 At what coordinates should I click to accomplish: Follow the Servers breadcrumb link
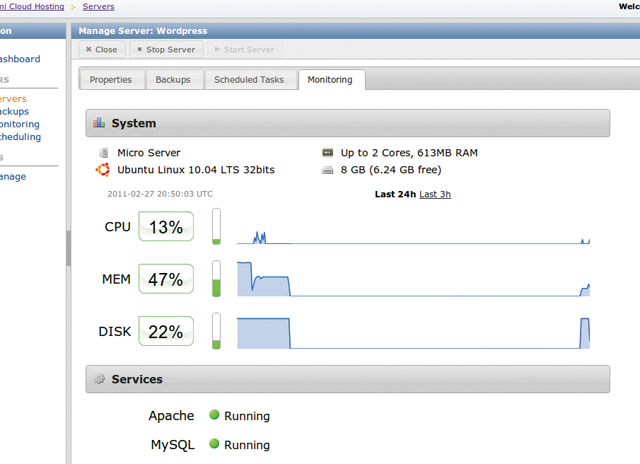coord(98,7)
